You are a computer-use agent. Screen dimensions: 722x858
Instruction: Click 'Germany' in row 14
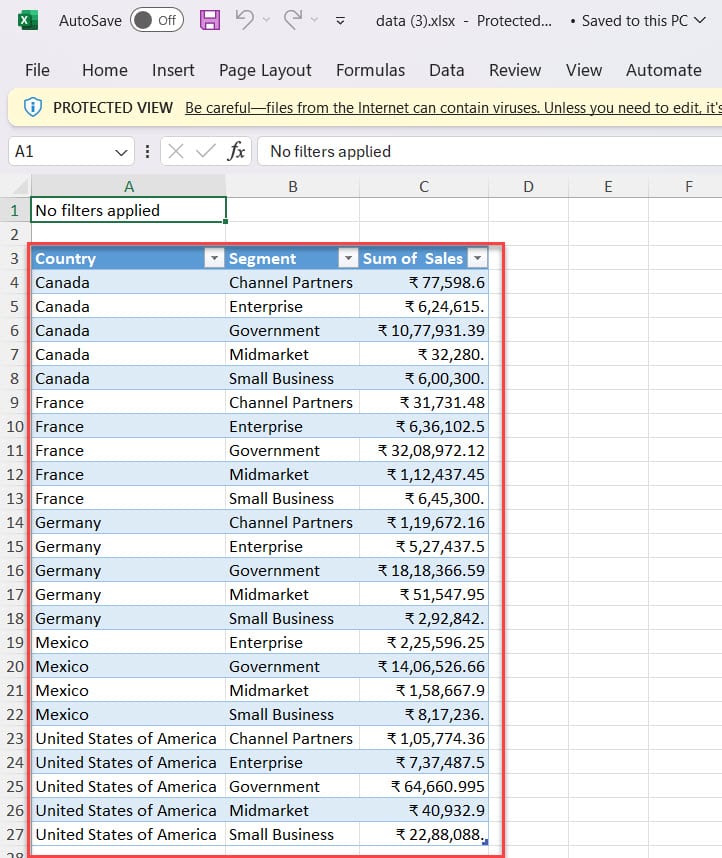click(x=68, y=523)
